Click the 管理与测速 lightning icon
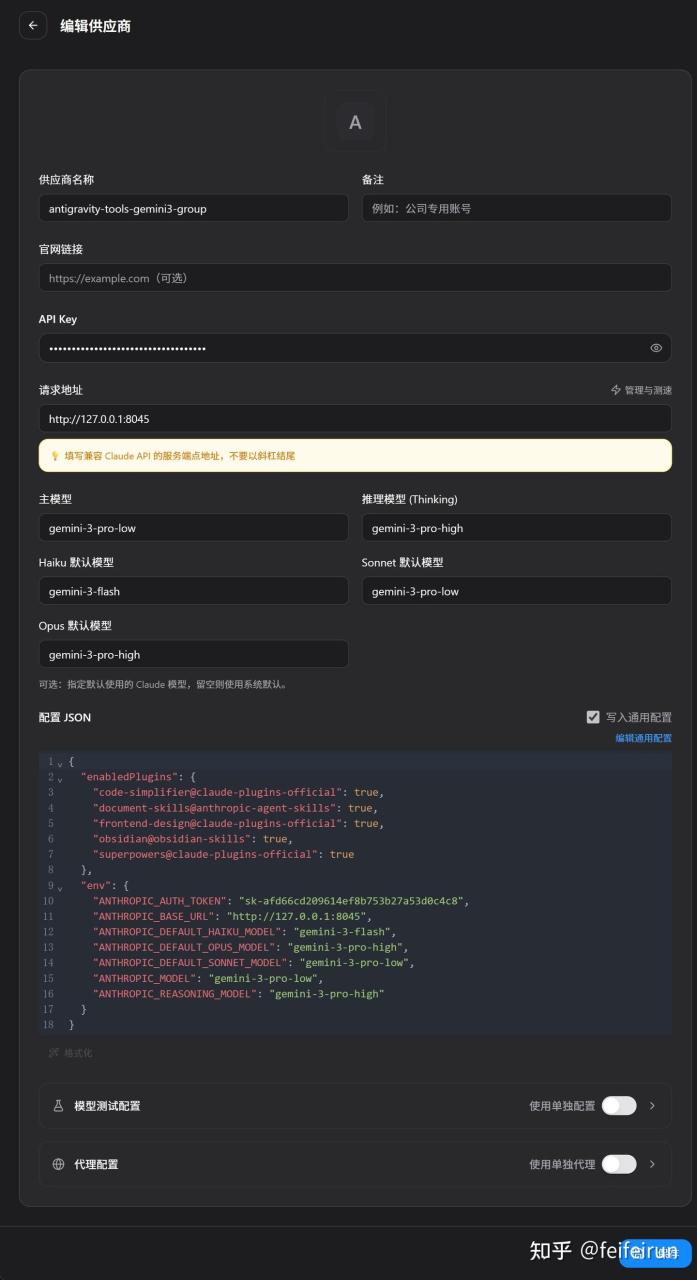Viewport: 697px width, 1280px height. pos(616,390)
